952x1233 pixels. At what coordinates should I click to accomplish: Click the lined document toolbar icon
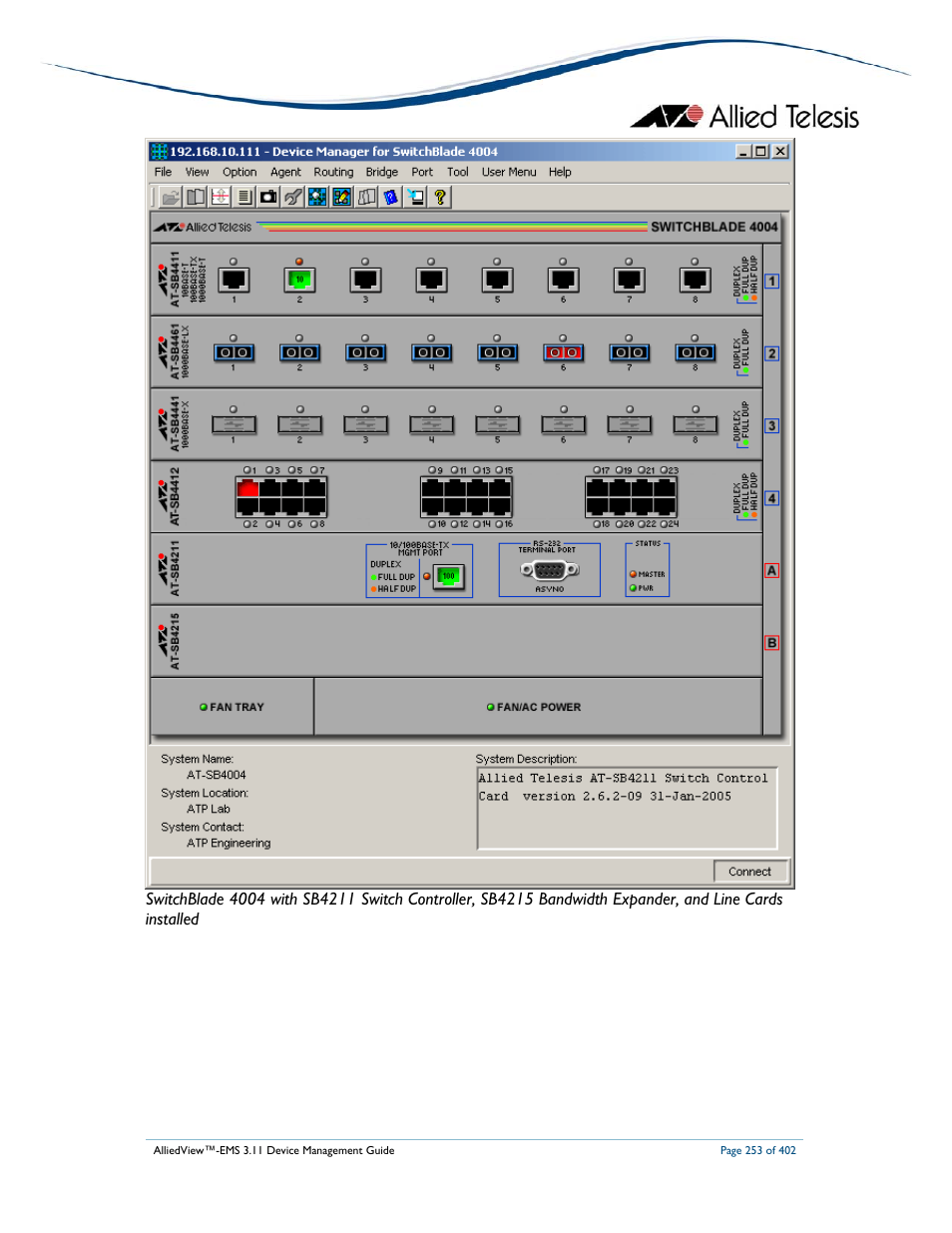pyautogui.click(x=244, y=197)
